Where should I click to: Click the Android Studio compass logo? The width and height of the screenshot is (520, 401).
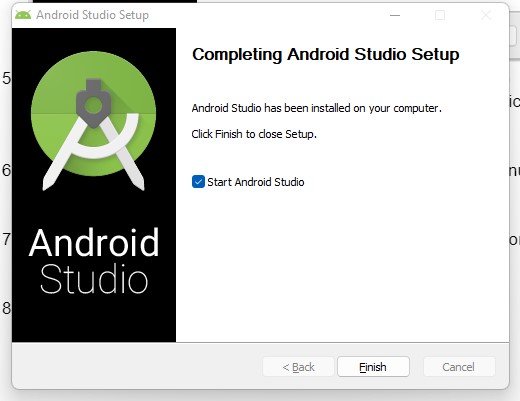[93, 121]
